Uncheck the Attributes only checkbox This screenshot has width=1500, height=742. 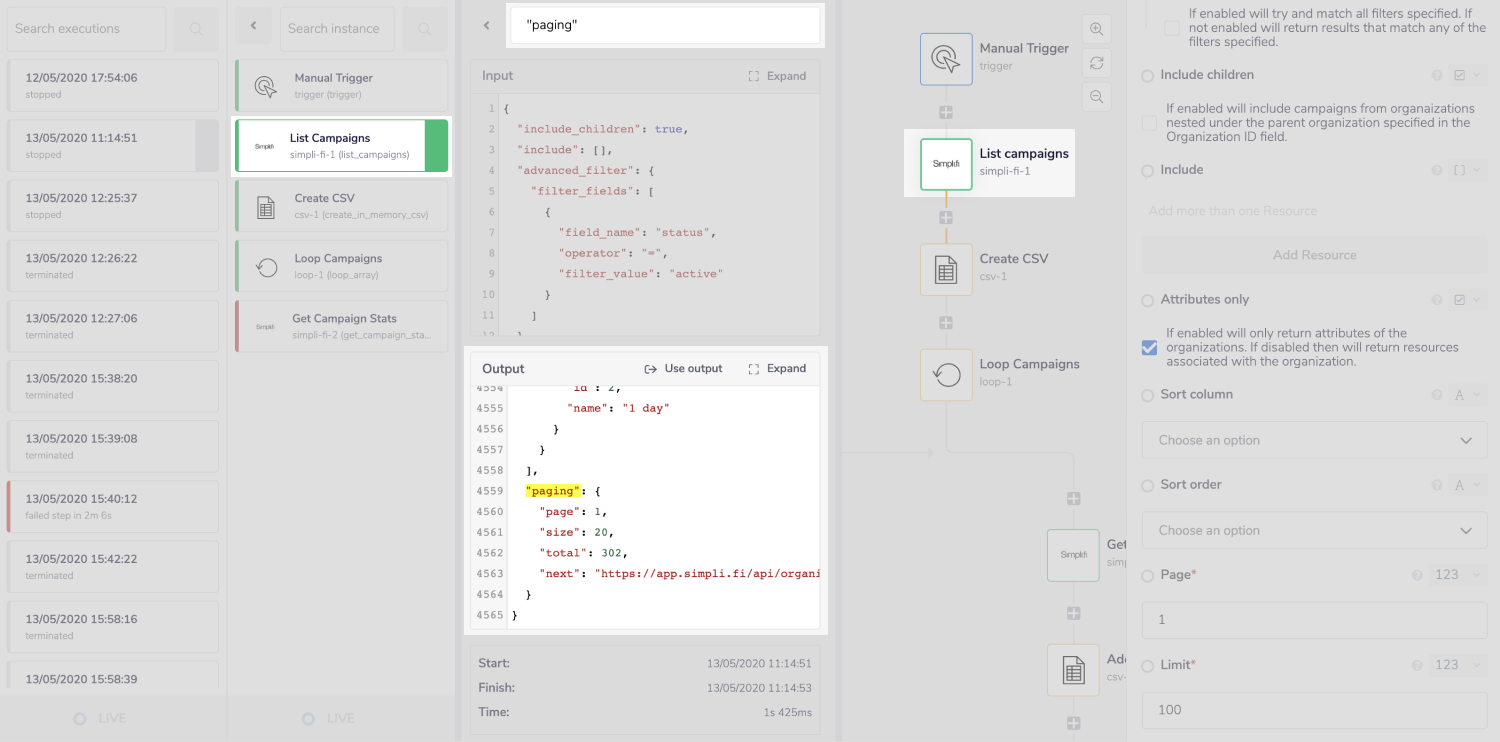(1148, 349)
